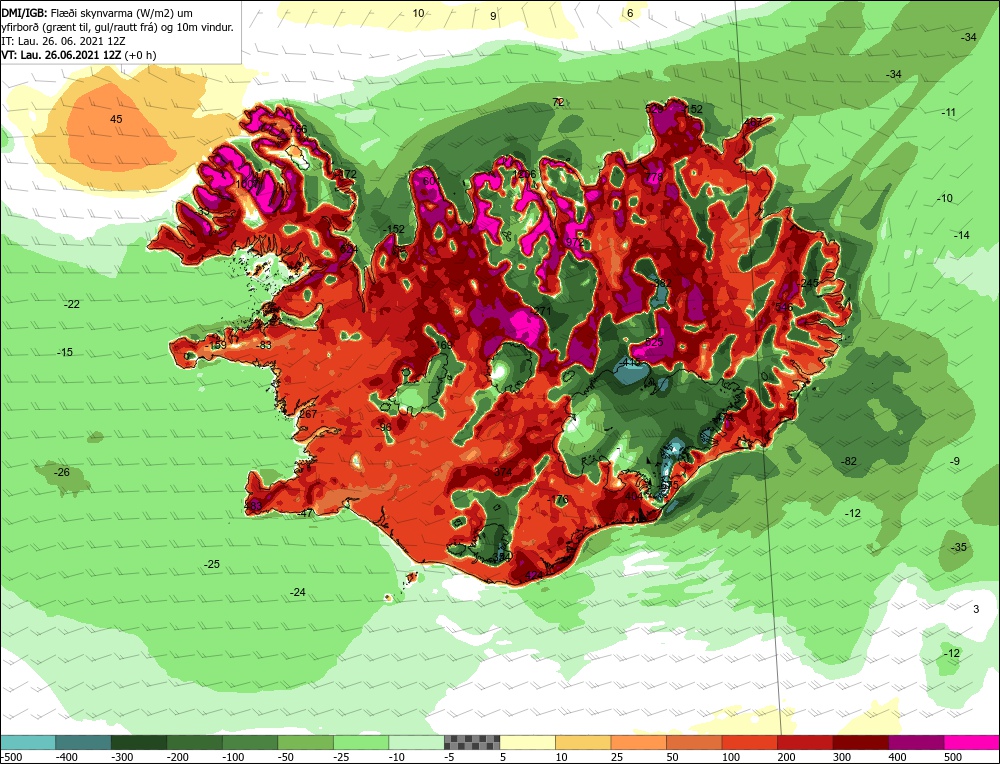Click the '271' value in central Iceland
1000x764 pixels.
click(543, 311)
